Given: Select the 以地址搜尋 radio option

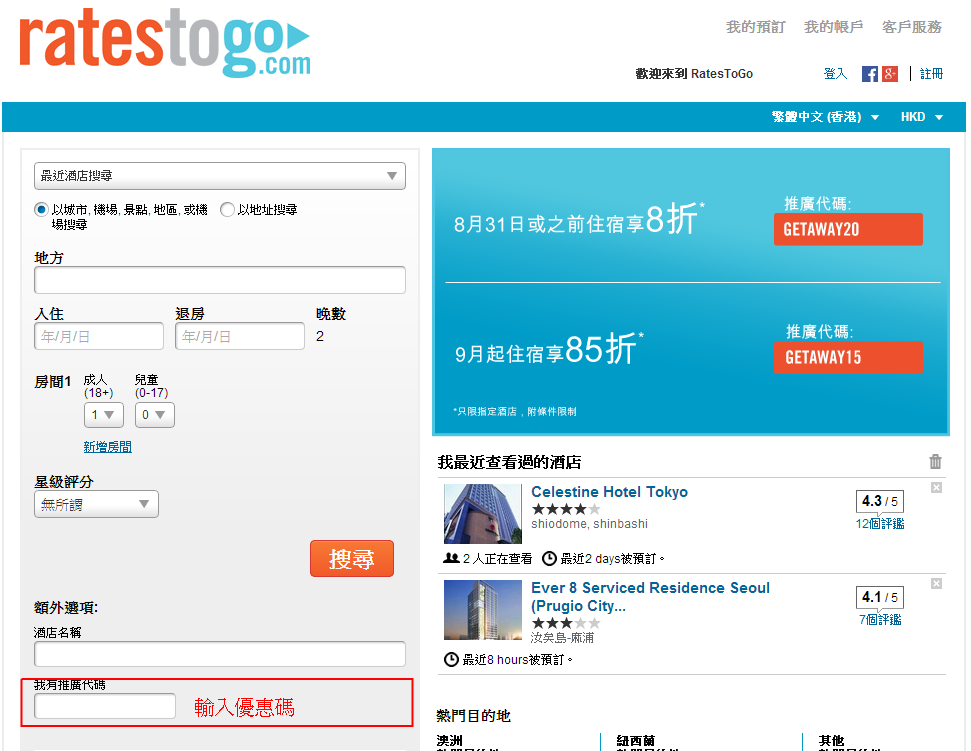Looking at the screenshot, I should pyautogui.click(x=227, y=210).
